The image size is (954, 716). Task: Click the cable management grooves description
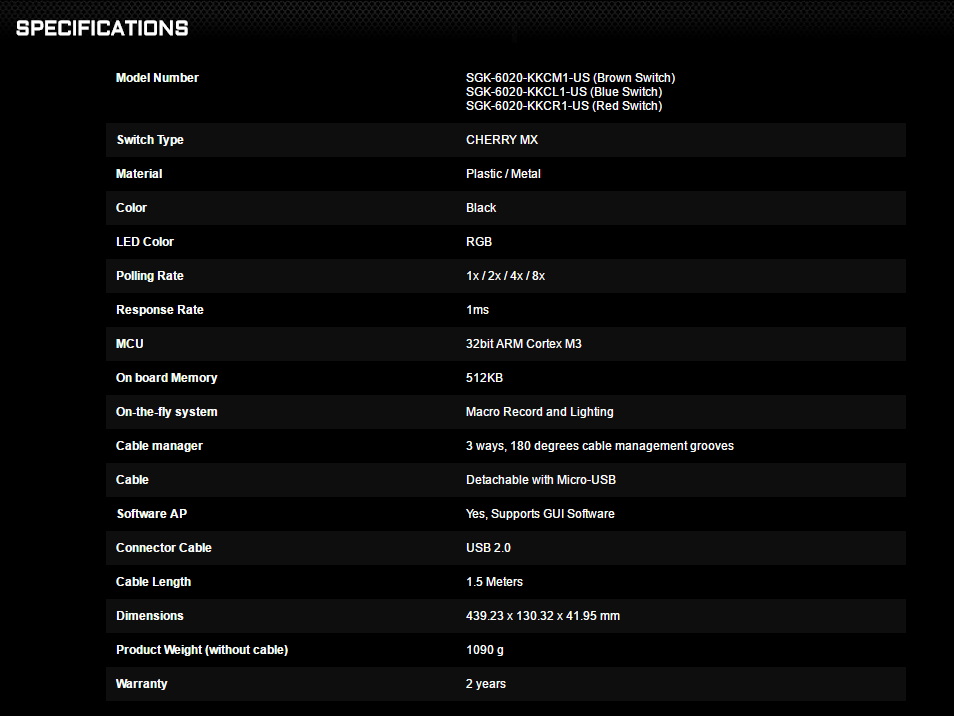tap(599, 447)
